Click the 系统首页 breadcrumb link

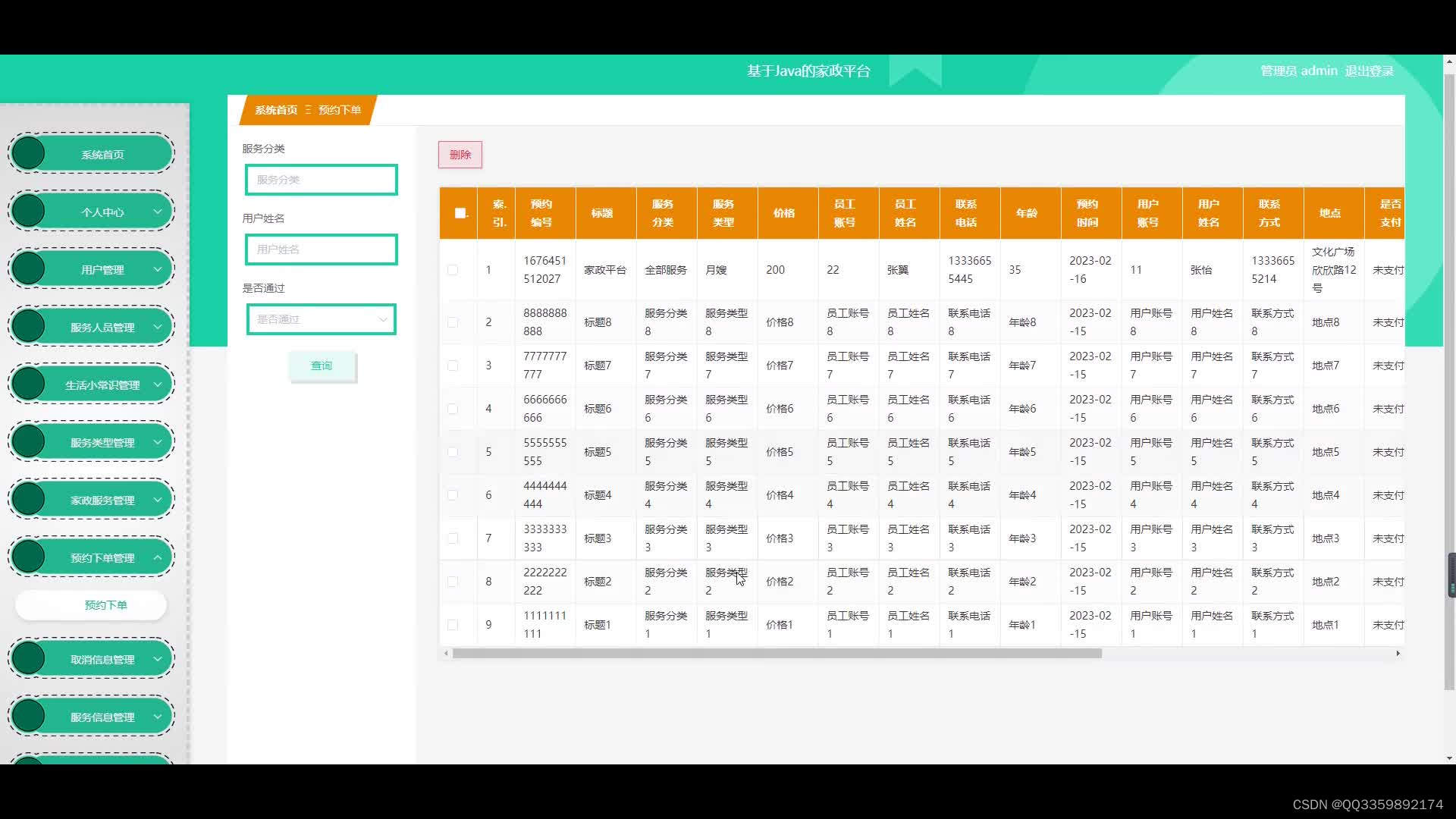click(276, 110)
